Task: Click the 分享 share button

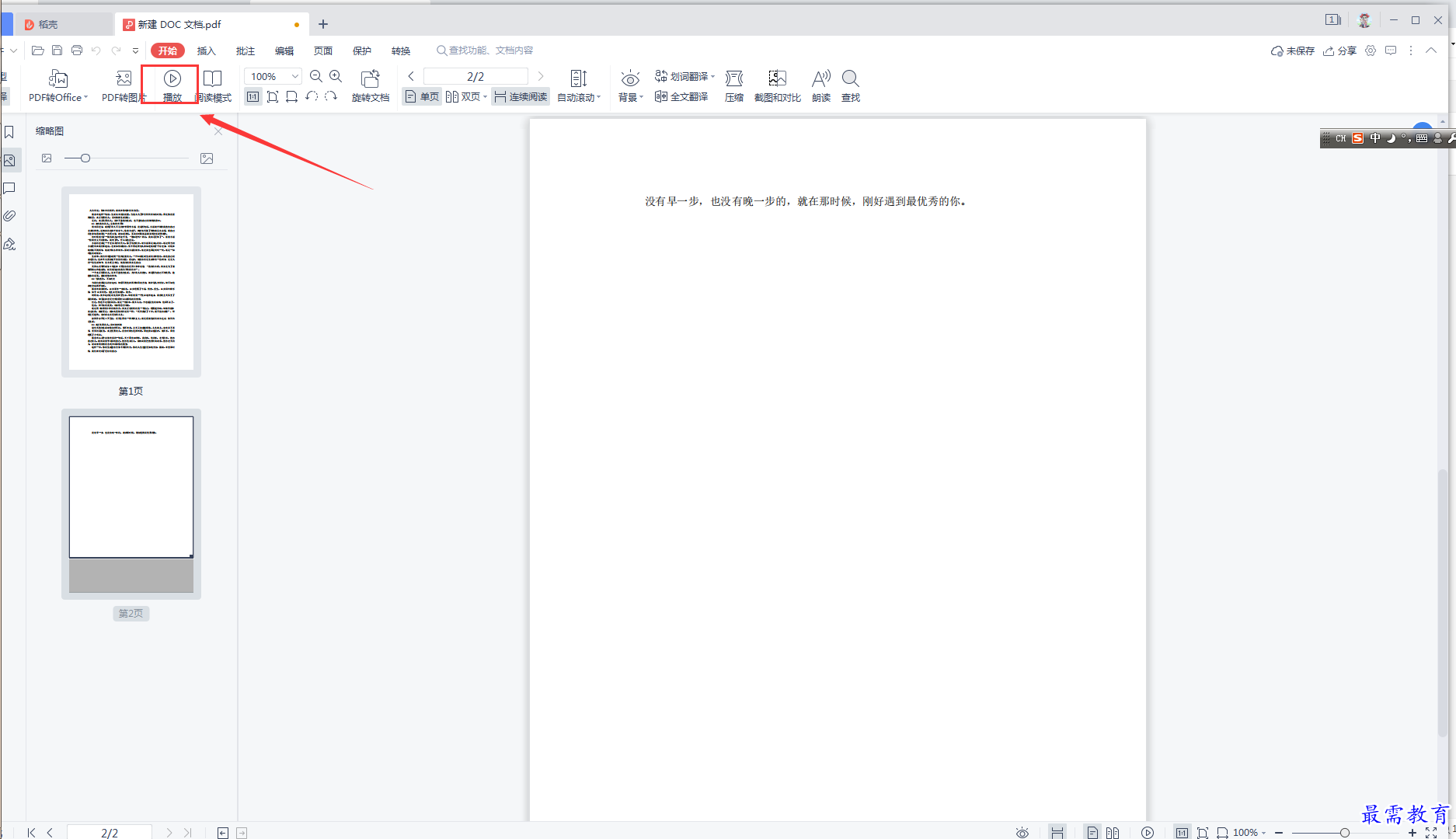Action: coord(1340,50)
